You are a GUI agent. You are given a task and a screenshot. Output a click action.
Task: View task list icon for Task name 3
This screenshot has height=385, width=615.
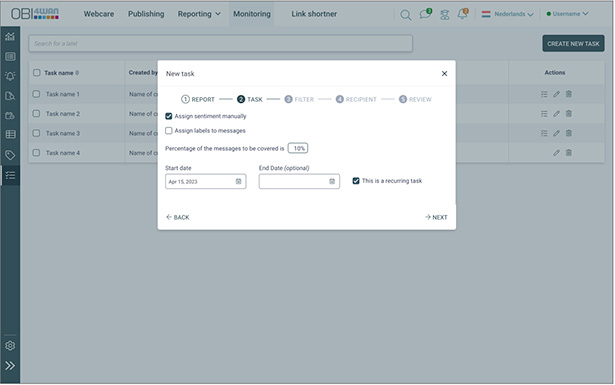coord(544,133)
